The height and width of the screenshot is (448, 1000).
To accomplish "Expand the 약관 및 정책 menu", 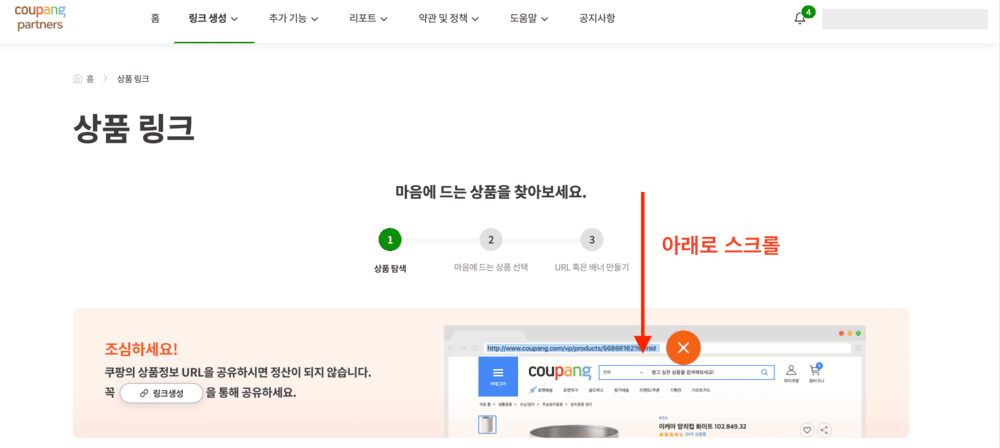I will [x=448, y=19].
